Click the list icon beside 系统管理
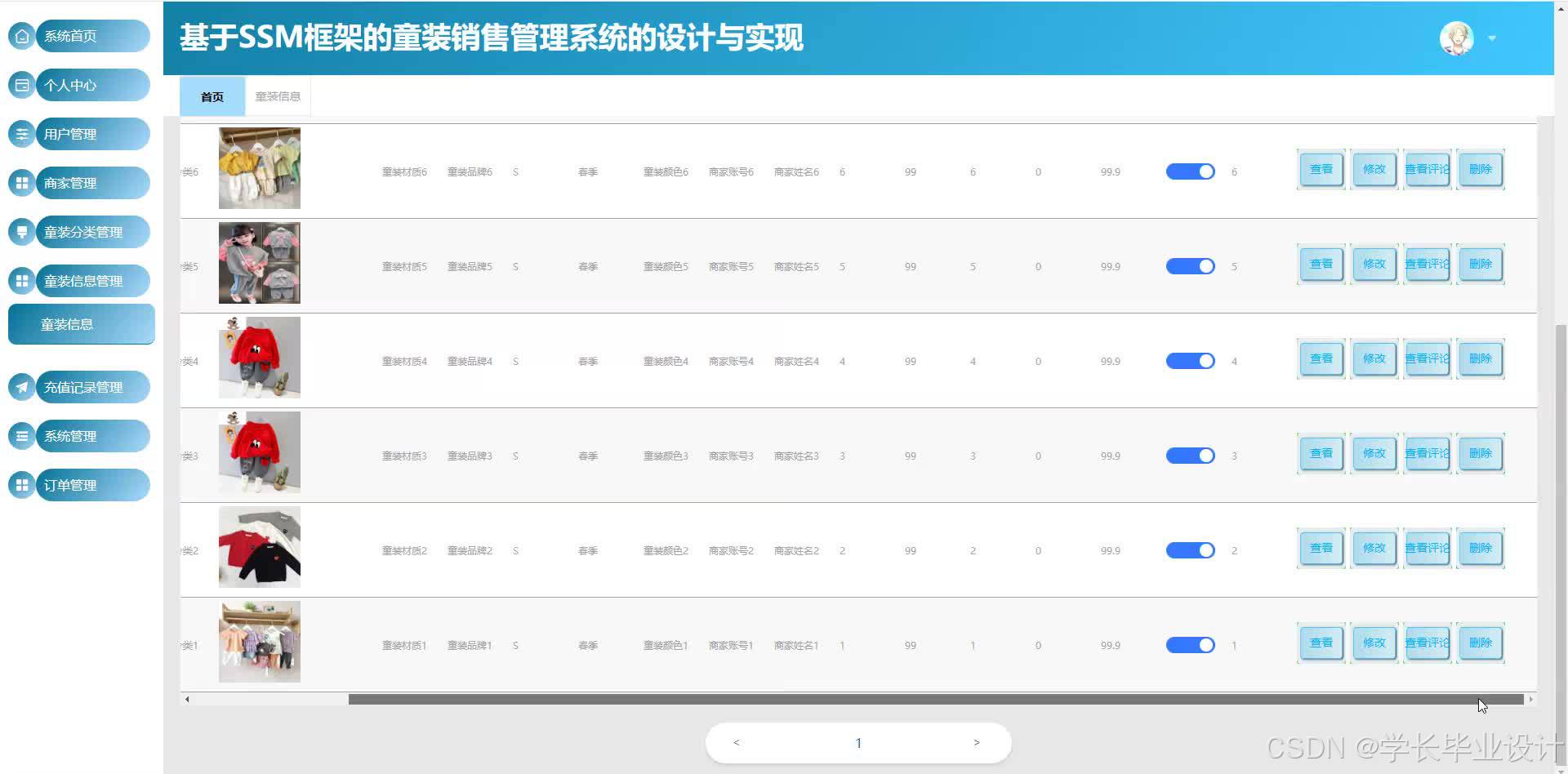1568x774 pixels. pos(22,436)
